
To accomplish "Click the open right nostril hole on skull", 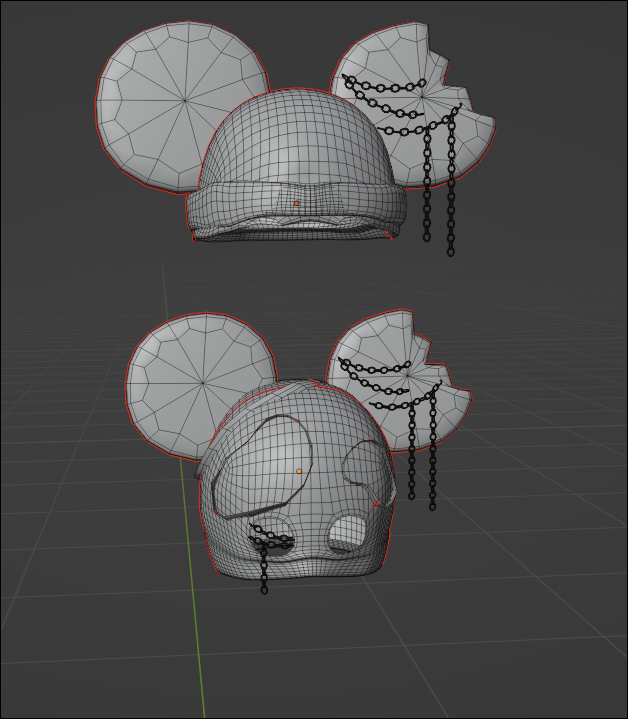I will click(x=347, y=531).
